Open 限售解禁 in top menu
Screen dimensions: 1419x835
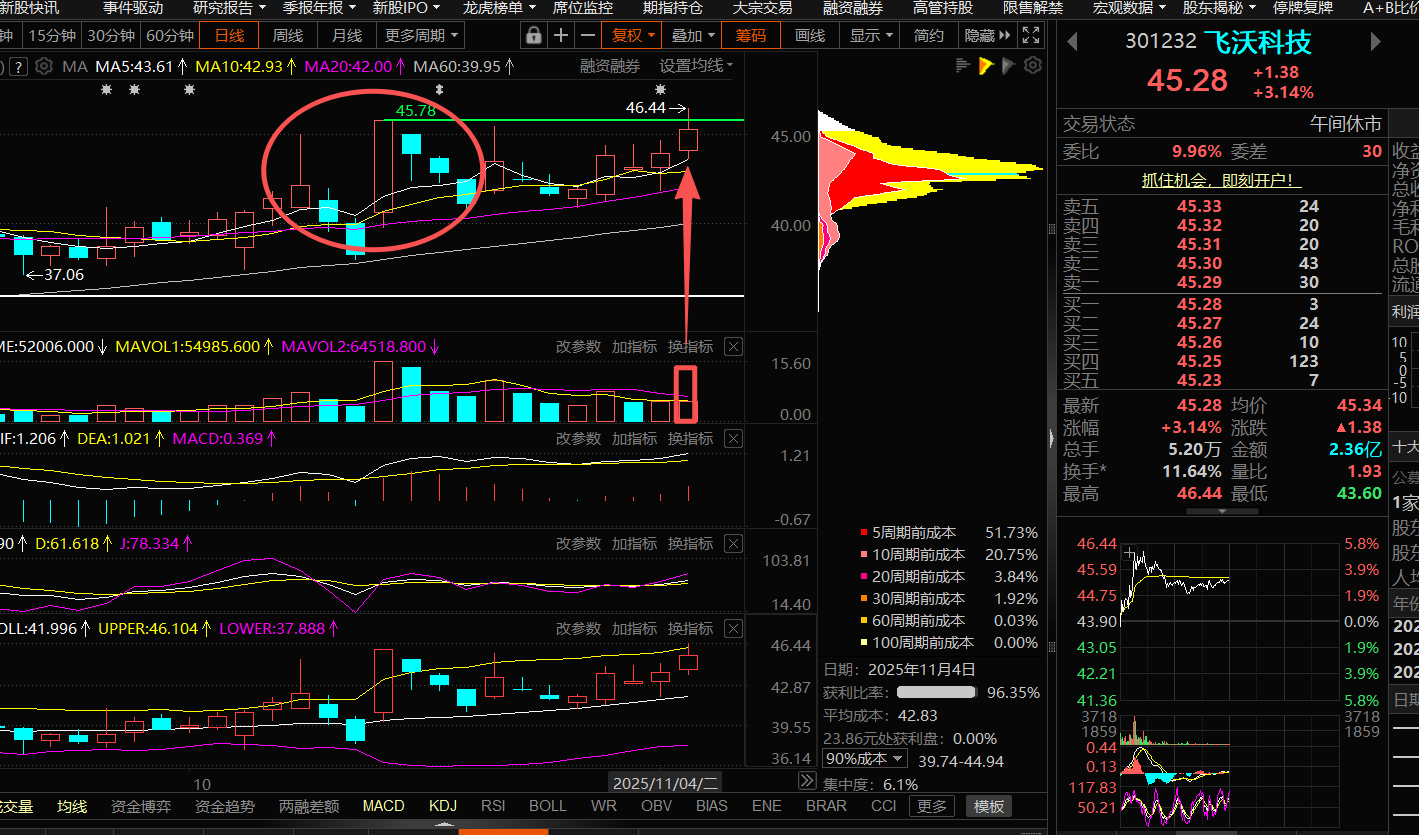1033,8
